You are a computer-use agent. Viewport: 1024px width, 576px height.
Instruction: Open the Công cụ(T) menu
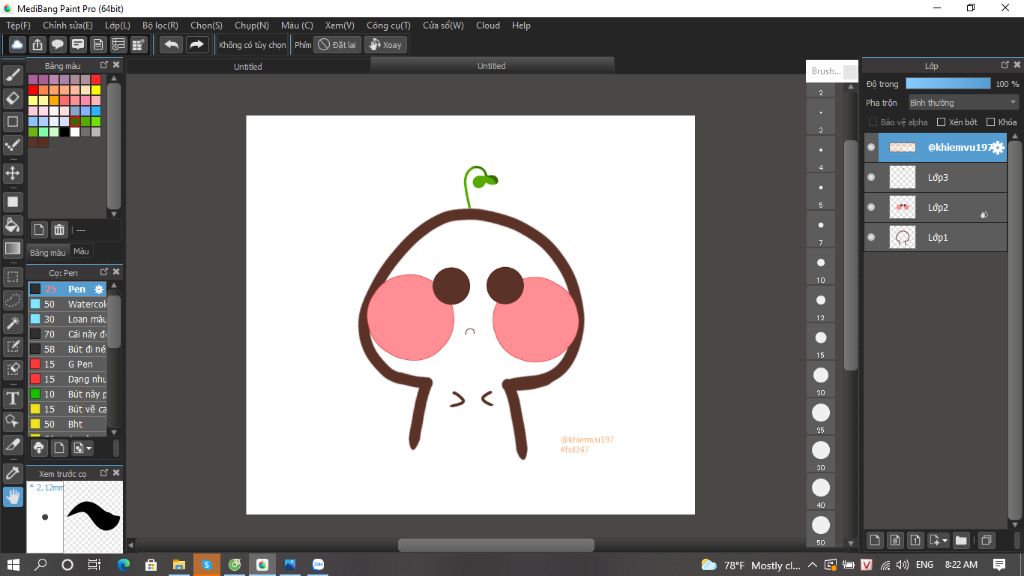coord(388,25)
